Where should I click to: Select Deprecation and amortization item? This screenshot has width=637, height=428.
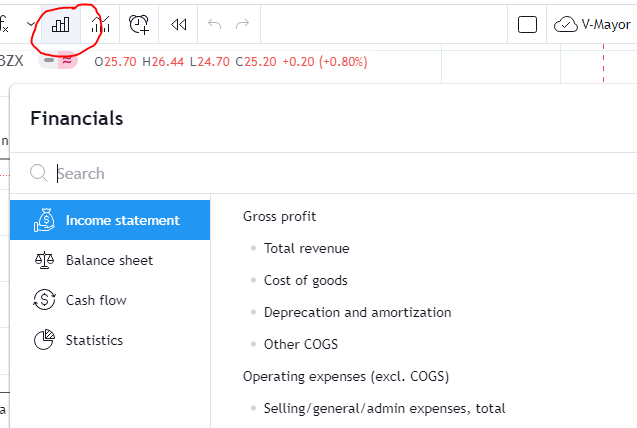point(357,312)
